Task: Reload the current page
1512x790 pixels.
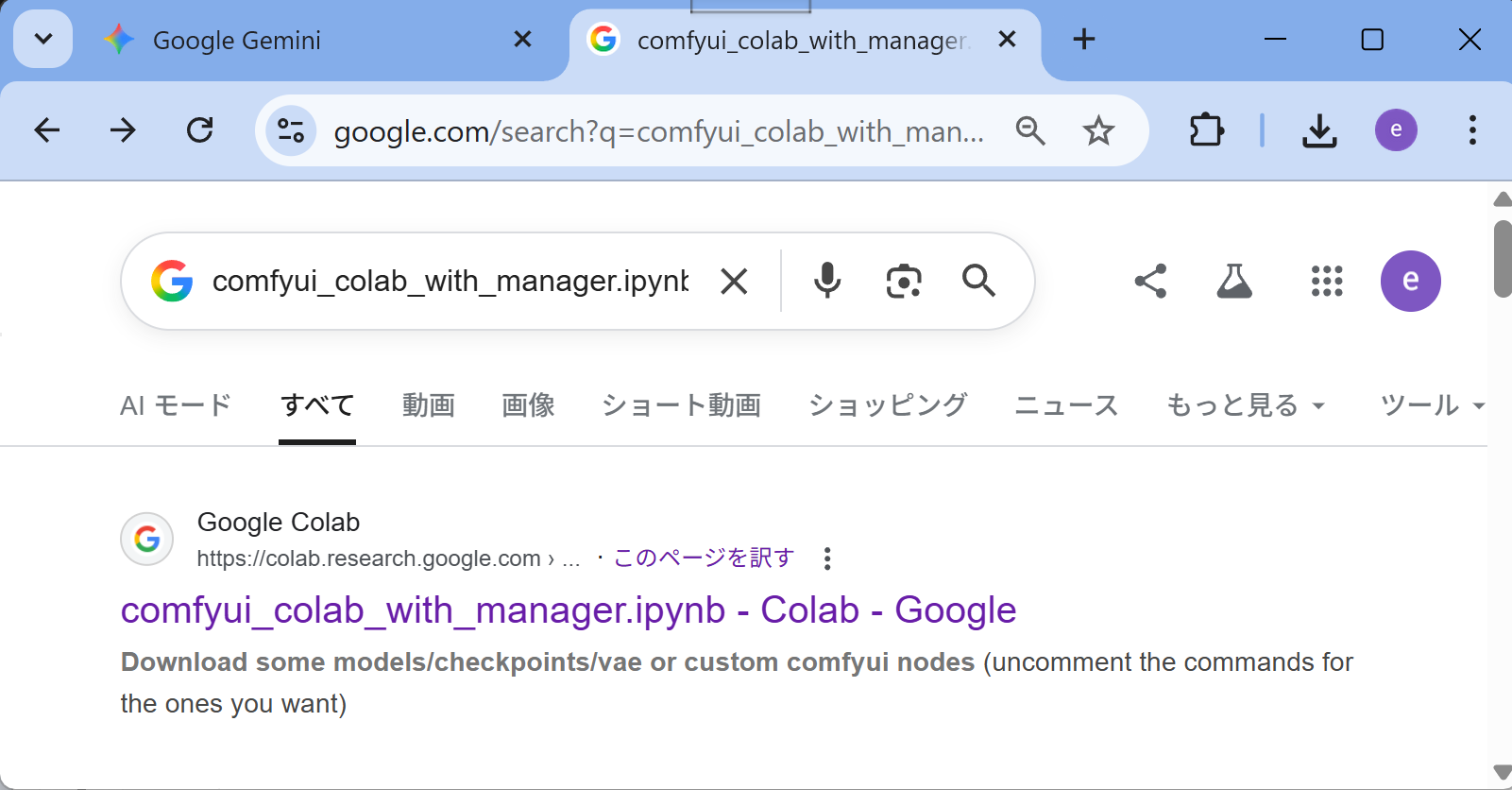Action: 199,130
